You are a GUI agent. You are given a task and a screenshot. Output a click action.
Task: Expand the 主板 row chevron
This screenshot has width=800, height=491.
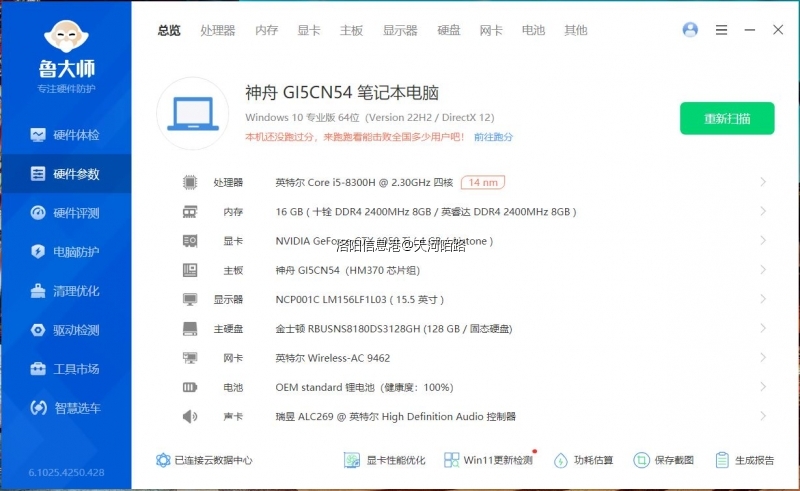click(x=763, y=269)
